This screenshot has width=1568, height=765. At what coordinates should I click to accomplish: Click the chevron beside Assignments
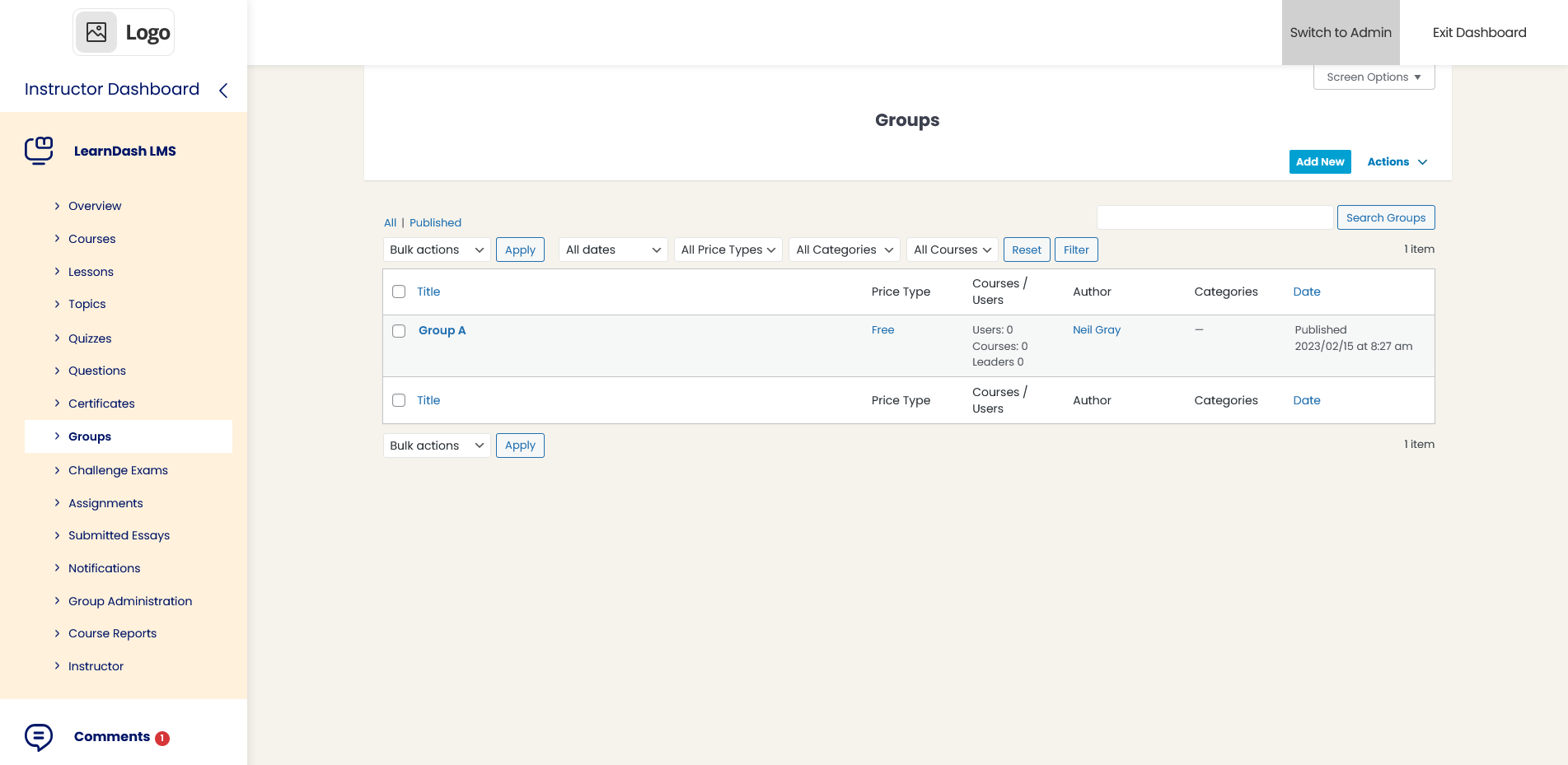tap(57, 503)
